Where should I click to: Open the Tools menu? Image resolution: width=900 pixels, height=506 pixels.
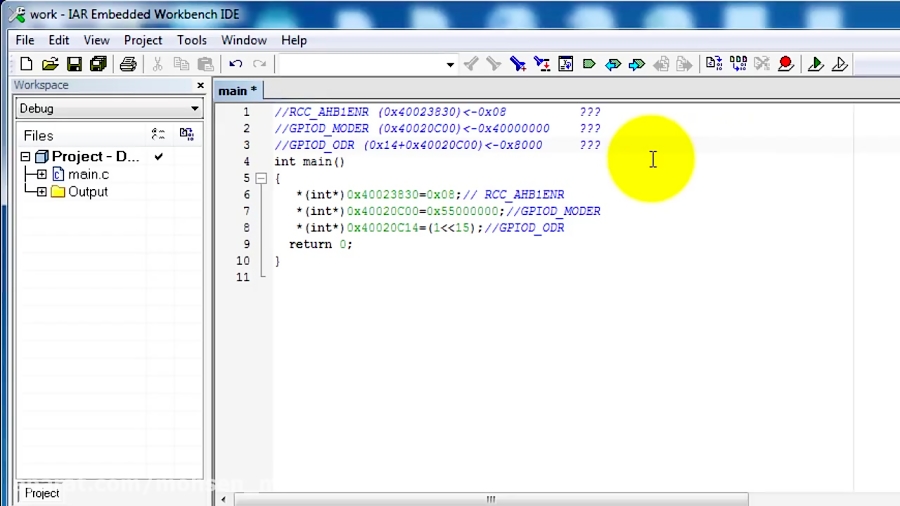pos(192,40)
